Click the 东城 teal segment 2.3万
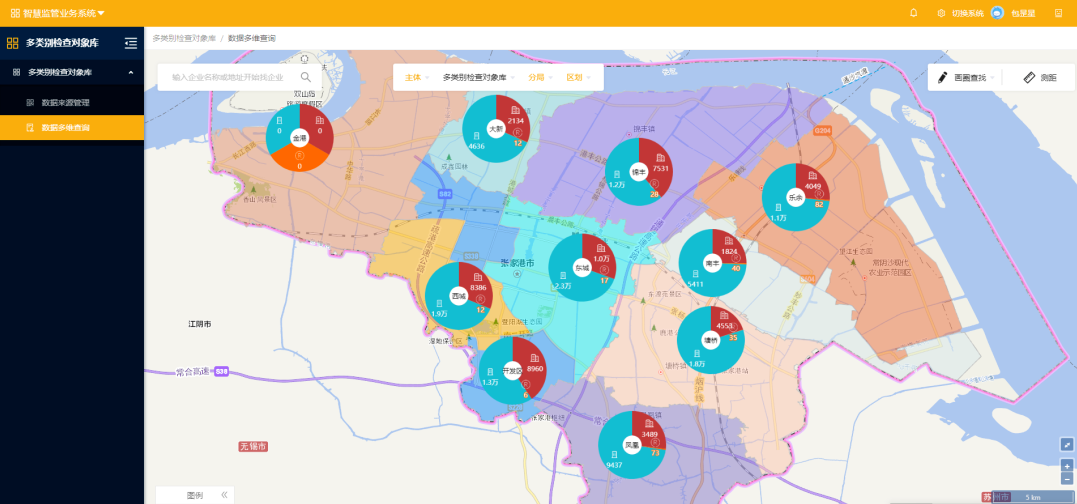This screenshot has height=504, width=1077. (563, 282)
